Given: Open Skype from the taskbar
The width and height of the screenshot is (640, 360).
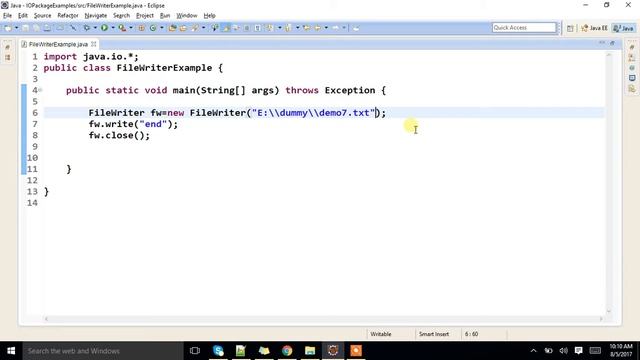Looking at the screenshot, I should (x=218, y=351).
